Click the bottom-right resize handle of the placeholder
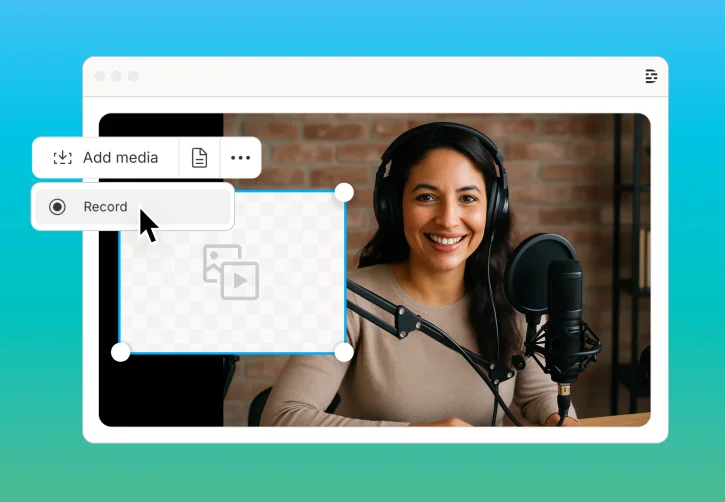Viewport: 725px width, 502px height. point(344,352)
